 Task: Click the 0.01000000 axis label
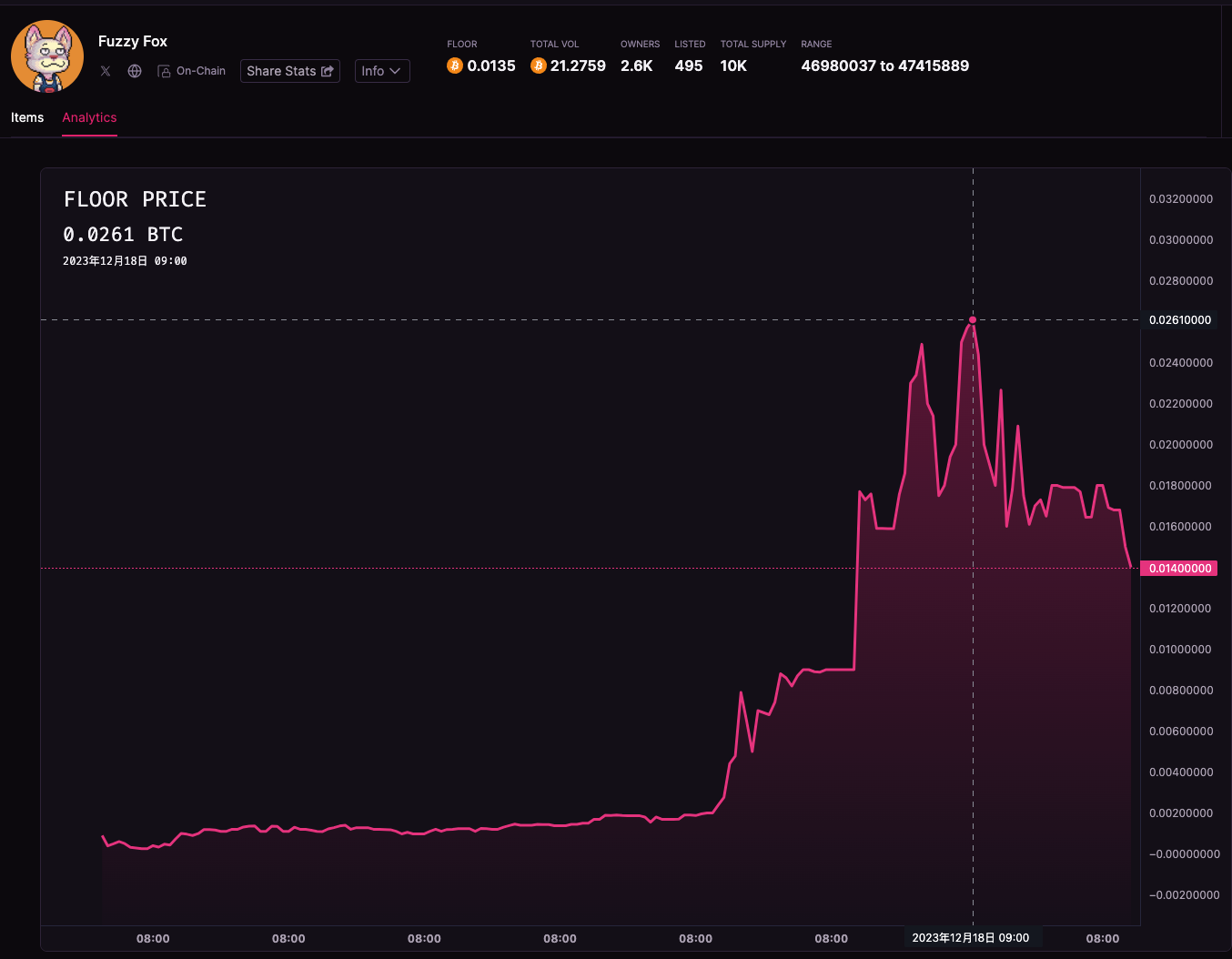(x=1181, y=650)
